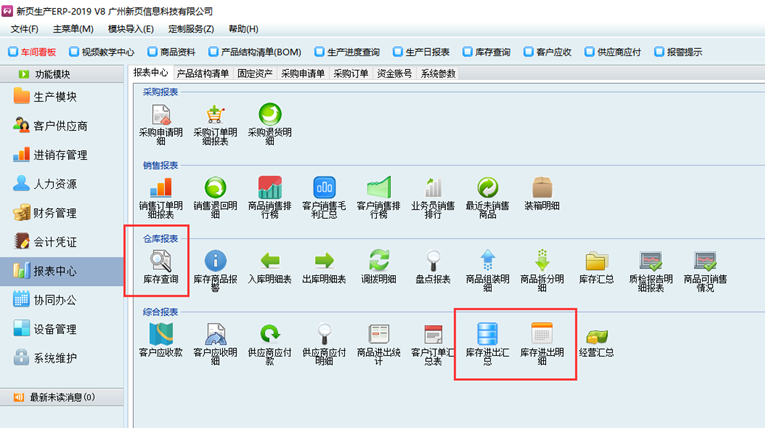This screenshot has width=765, height=428.
Task: Open the 库存进出汇总 report icon
Action: (487, 335)
